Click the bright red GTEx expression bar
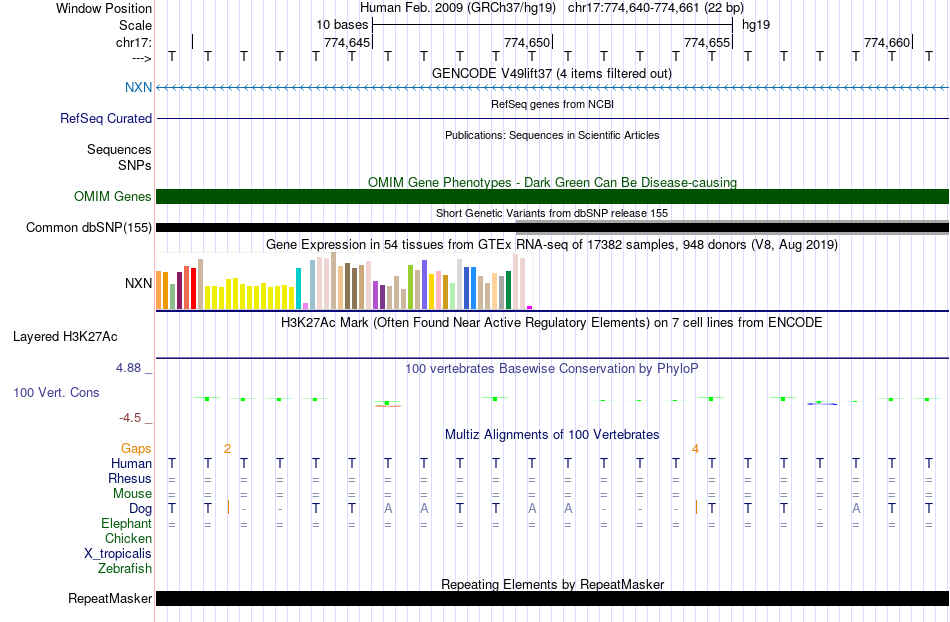 [193, 288]
